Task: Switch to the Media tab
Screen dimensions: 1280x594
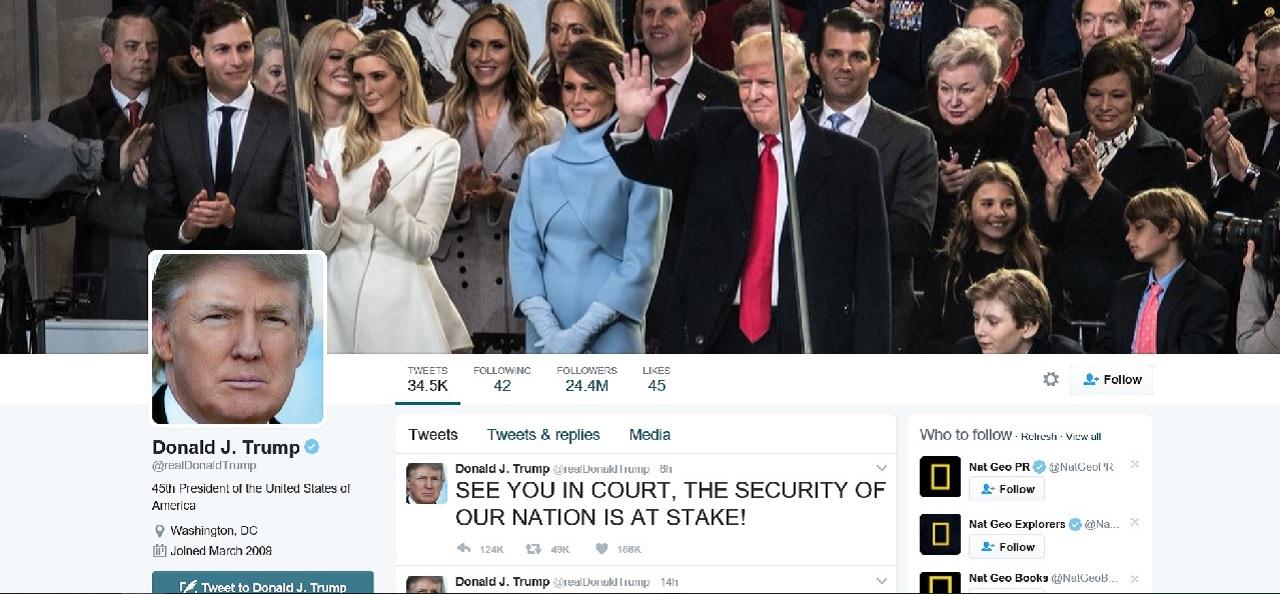Action: click(x=650, y=434)
